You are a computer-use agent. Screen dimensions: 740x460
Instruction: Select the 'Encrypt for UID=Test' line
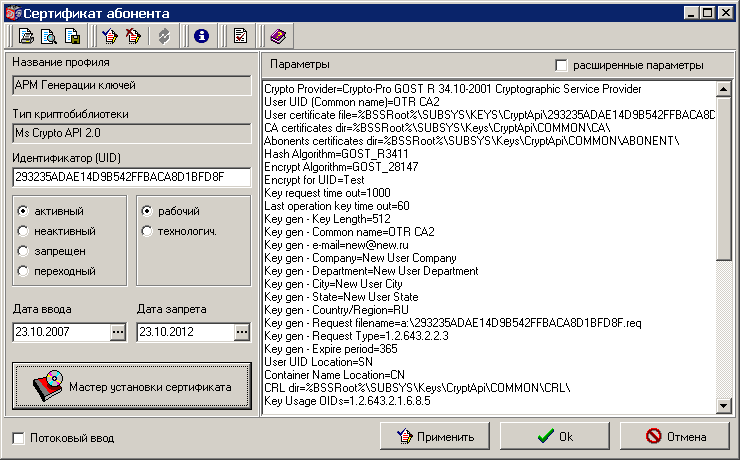click(x=314, y=180)
